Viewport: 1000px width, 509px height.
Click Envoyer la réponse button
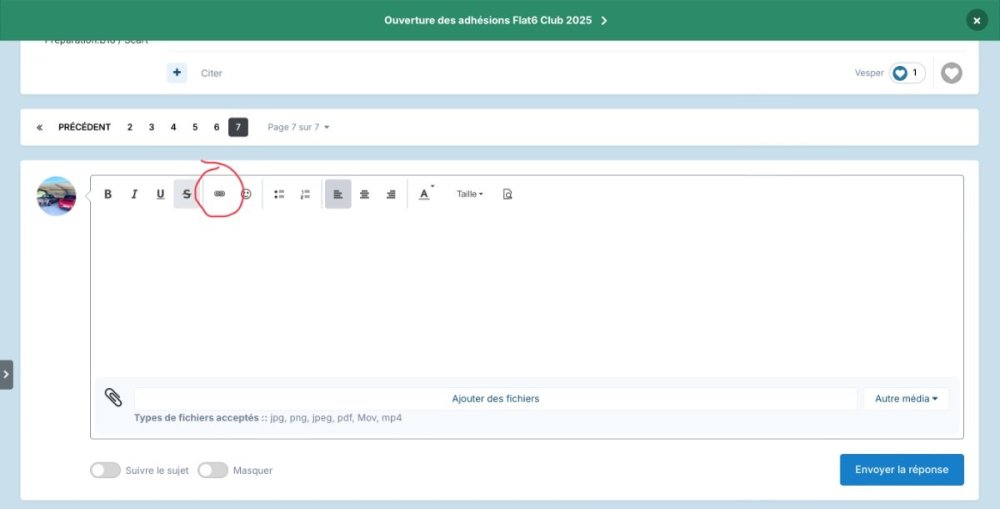click(x=901, y=470)
